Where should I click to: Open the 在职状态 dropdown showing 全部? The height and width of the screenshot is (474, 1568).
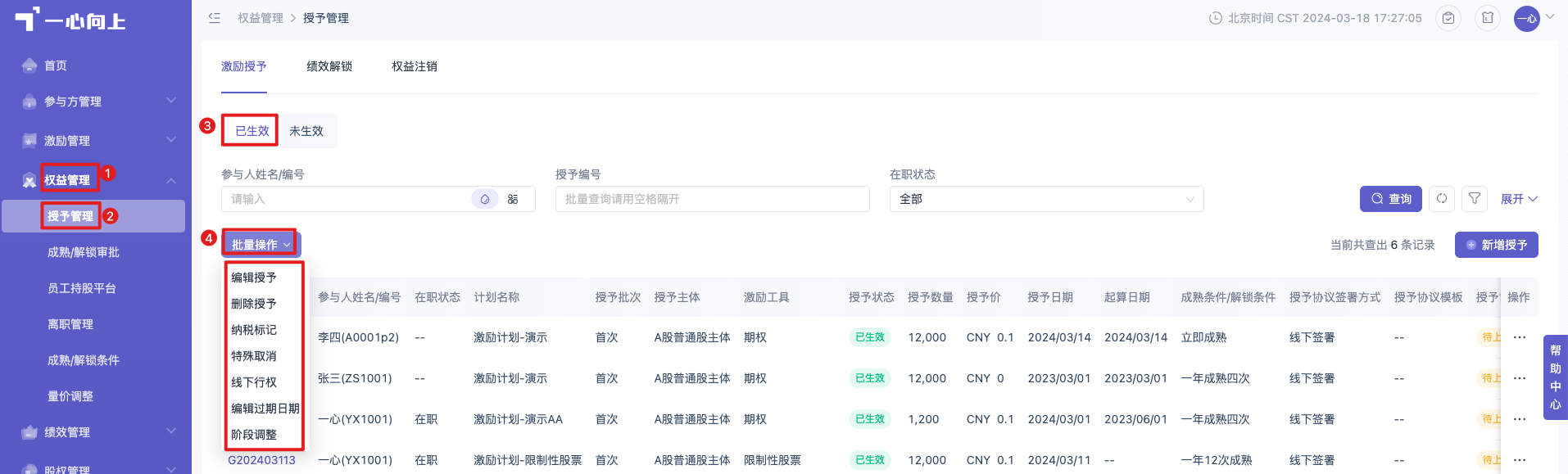point(1046,199)
